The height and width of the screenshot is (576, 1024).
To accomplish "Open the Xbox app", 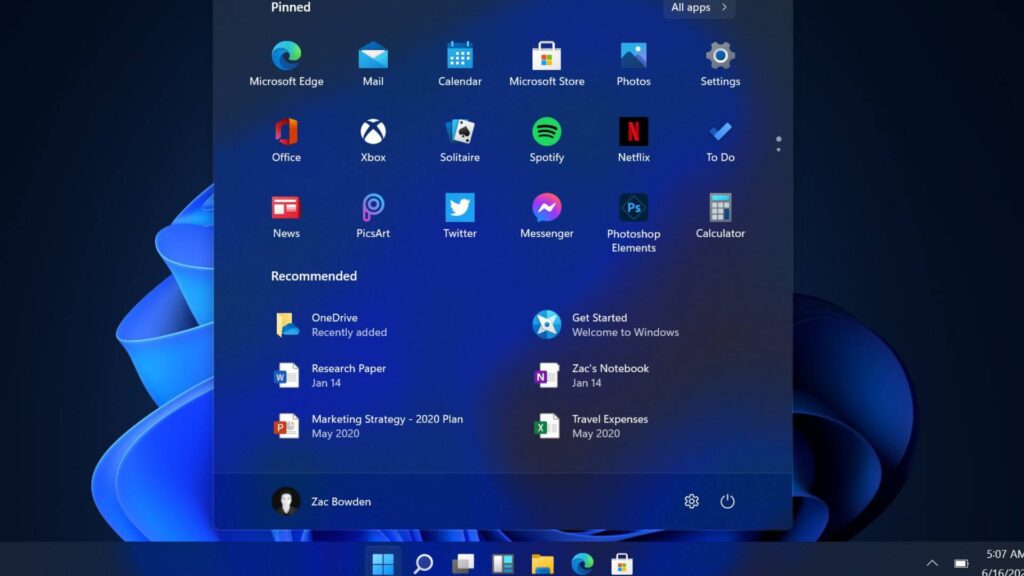I will [372, 135].
